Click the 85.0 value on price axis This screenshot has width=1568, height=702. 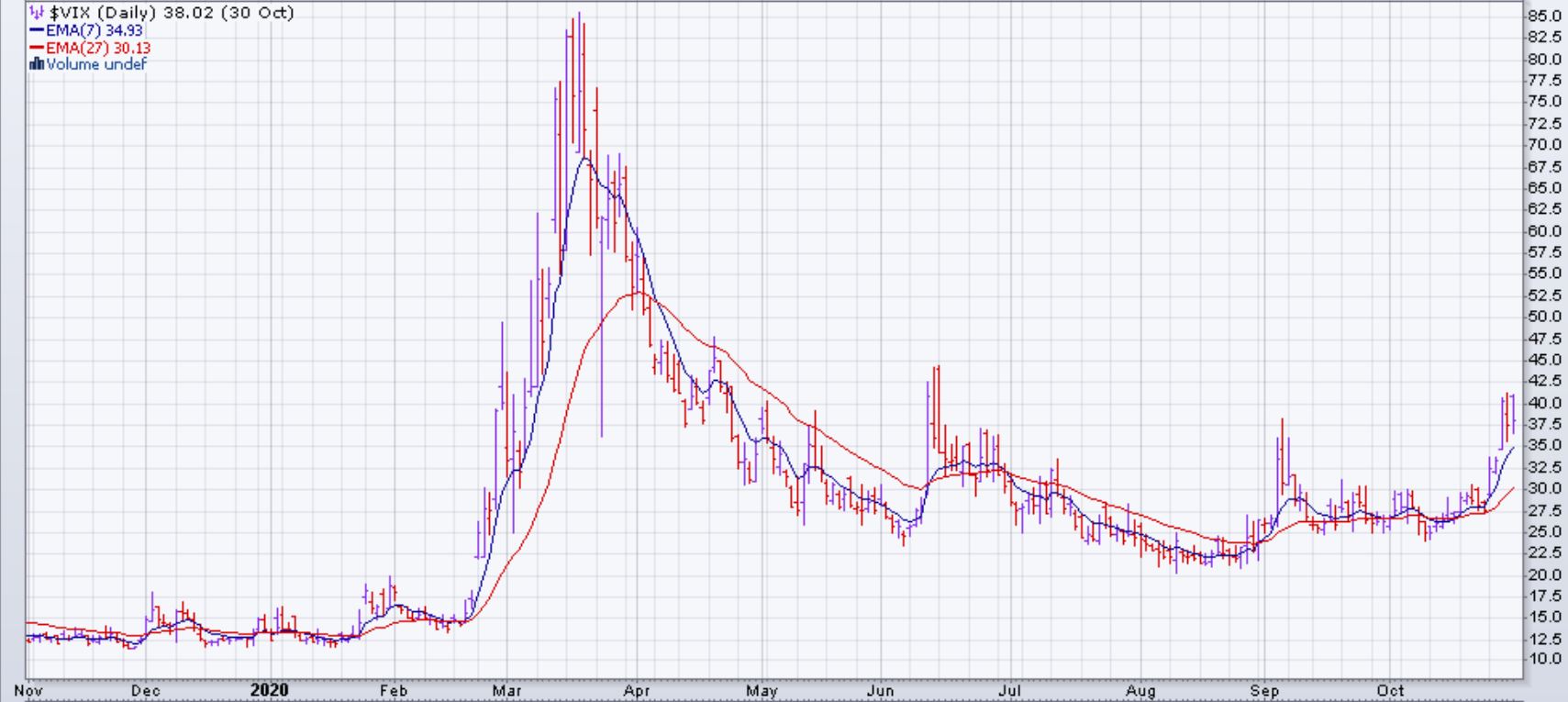[1544, 16]
